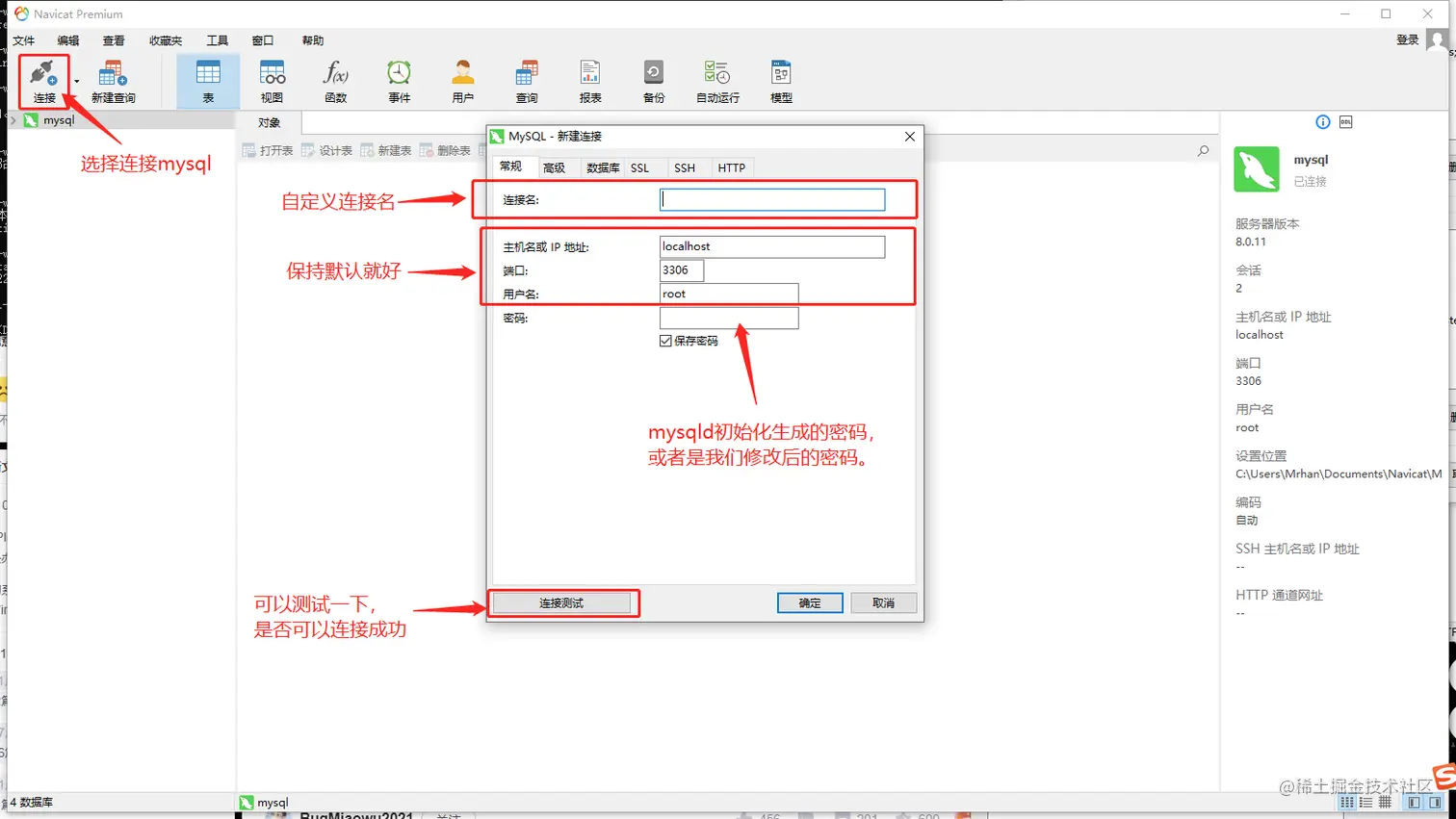Show the DDL panel icon
Screen dimensions: 1456x819
tap(1346, 122)
